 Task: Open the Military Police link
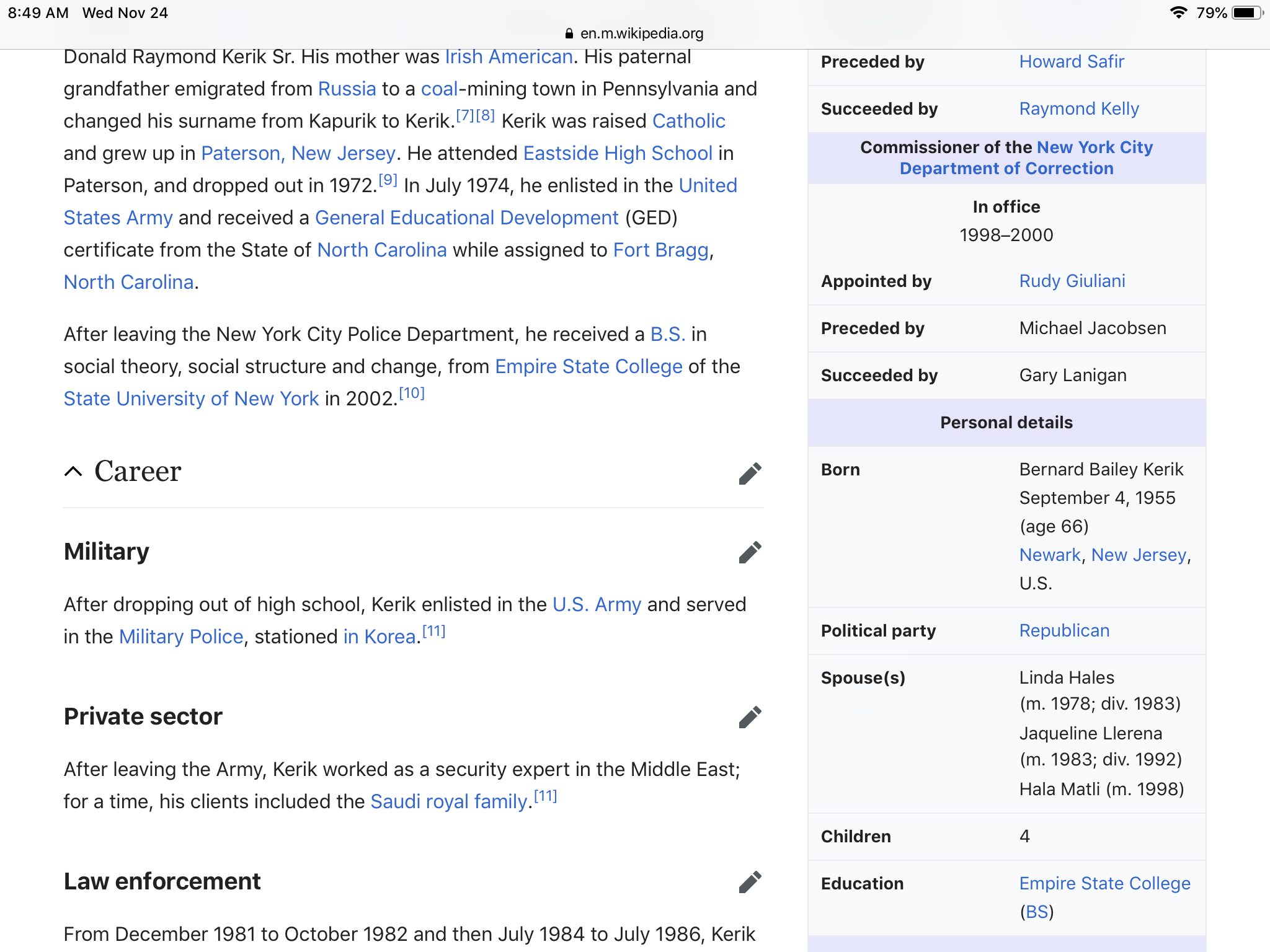tap(181, 637)
